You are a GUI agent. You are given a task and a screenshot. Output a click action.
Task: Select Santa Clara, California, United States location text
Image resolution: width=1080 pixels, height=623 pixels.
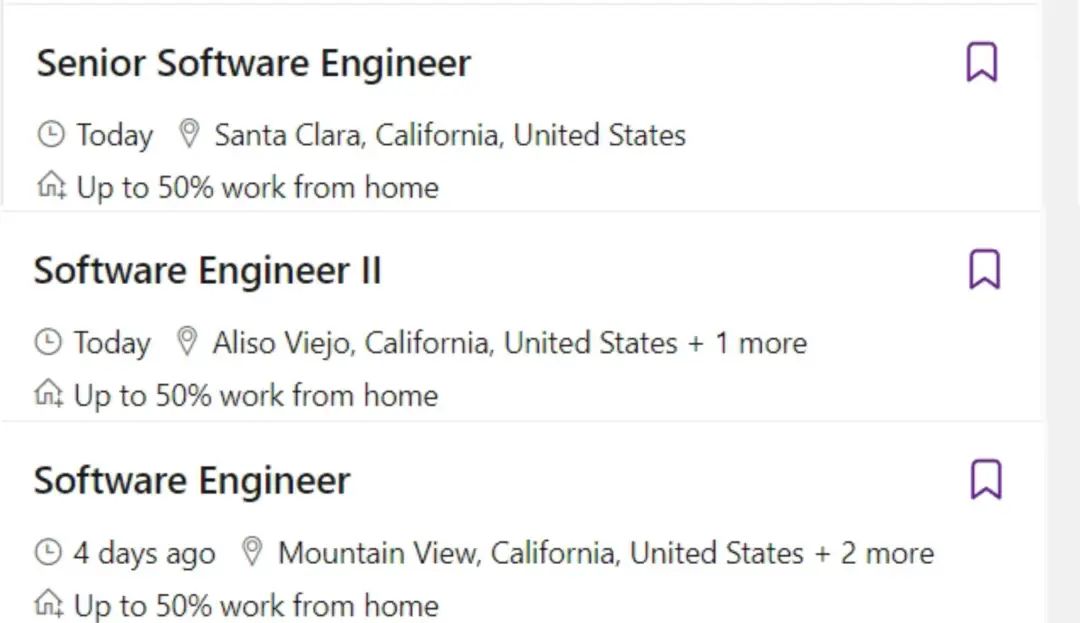click(450, 136)
